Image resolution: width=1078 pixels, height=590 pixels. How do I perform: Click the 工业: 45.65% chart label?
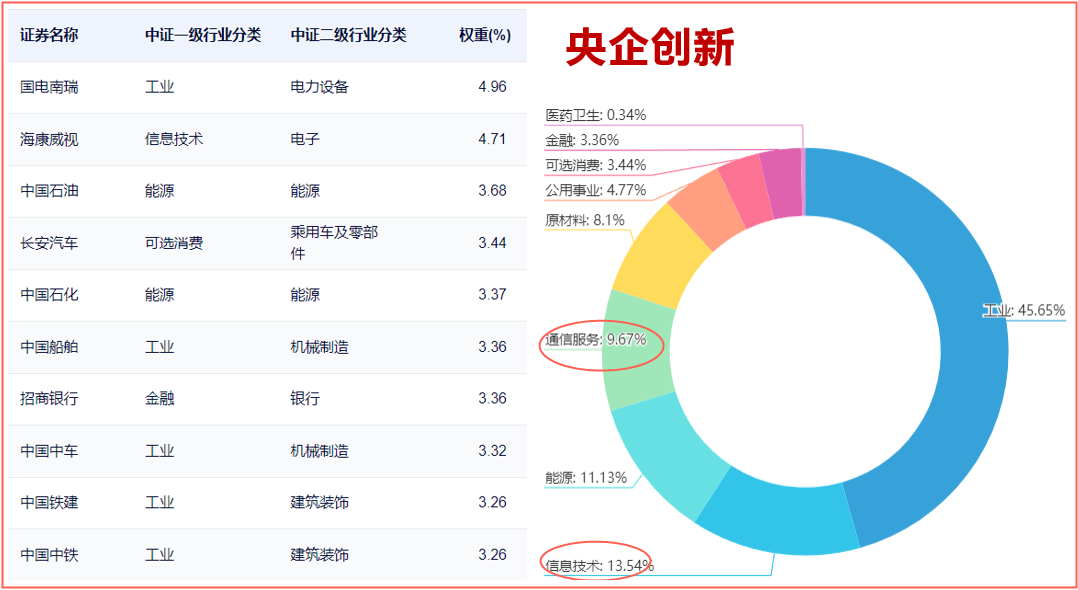pyautogui.click(x=1024, y=311)
